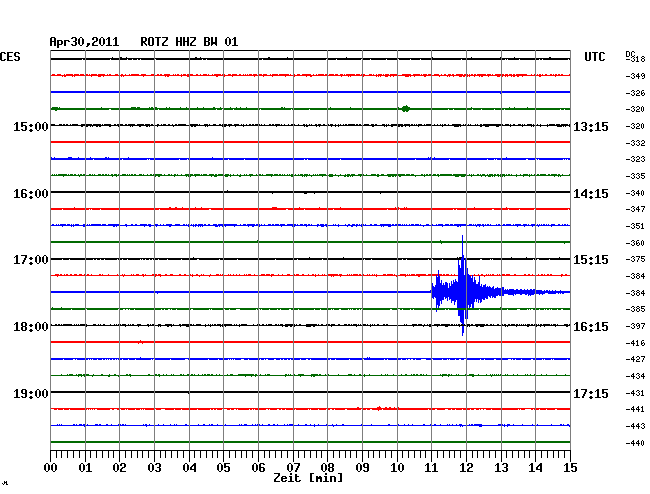Screen dimensions: 650x494
Task: Click minute label 01 on the axis
Action: click(x=85, y=468)
